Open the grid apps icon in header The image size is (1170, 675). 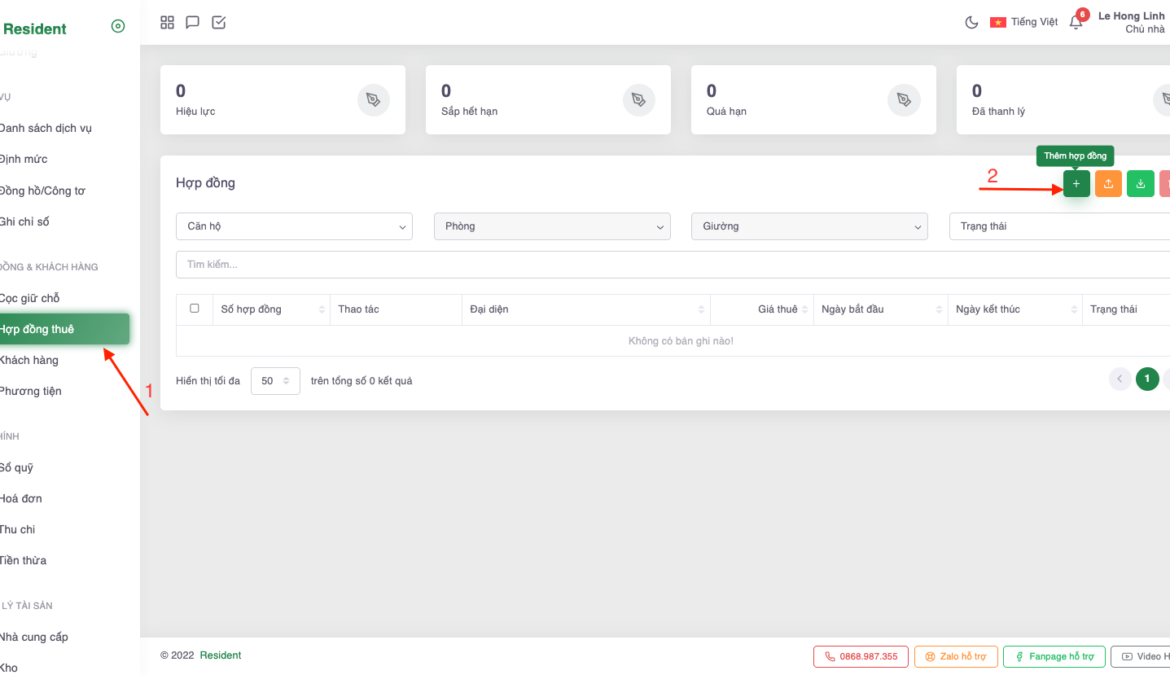tap(167, 22)
